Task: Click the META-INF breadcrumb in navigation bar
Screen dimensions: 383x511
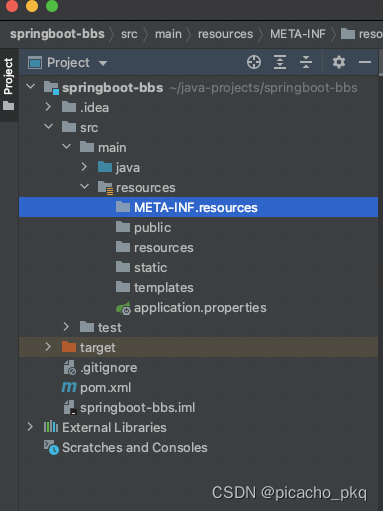Action: point(298,34)
